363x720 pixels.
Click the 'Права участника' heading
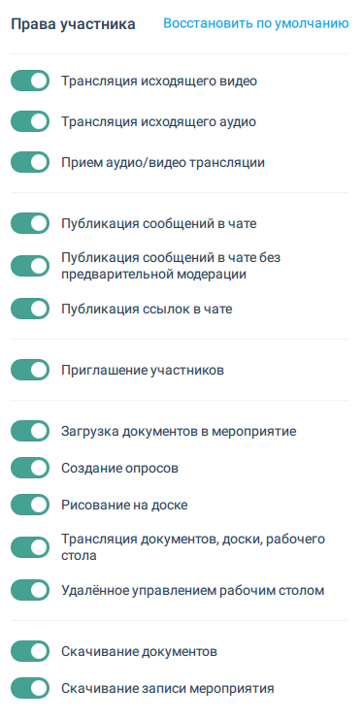[73, 24]
